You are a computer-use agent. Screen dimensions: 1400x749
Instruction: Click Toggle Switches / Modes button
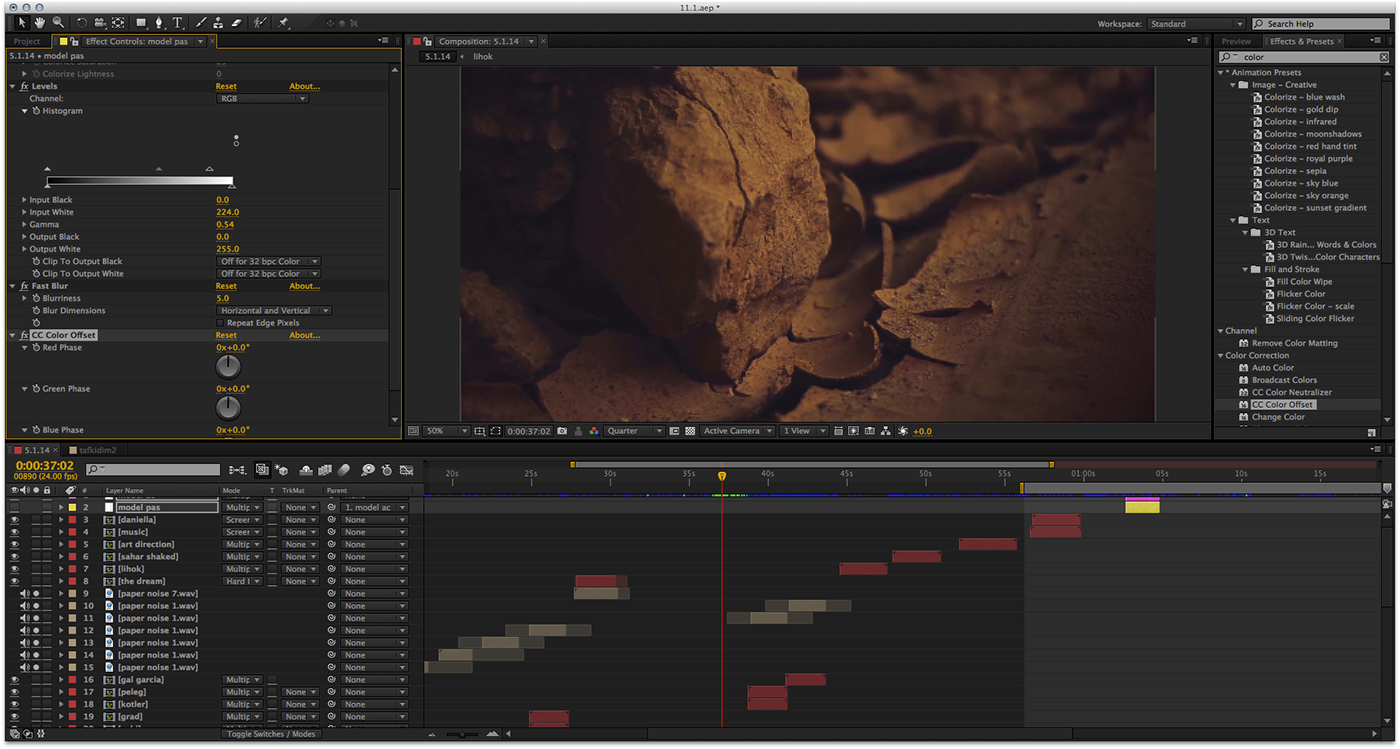tap(270, 734)
